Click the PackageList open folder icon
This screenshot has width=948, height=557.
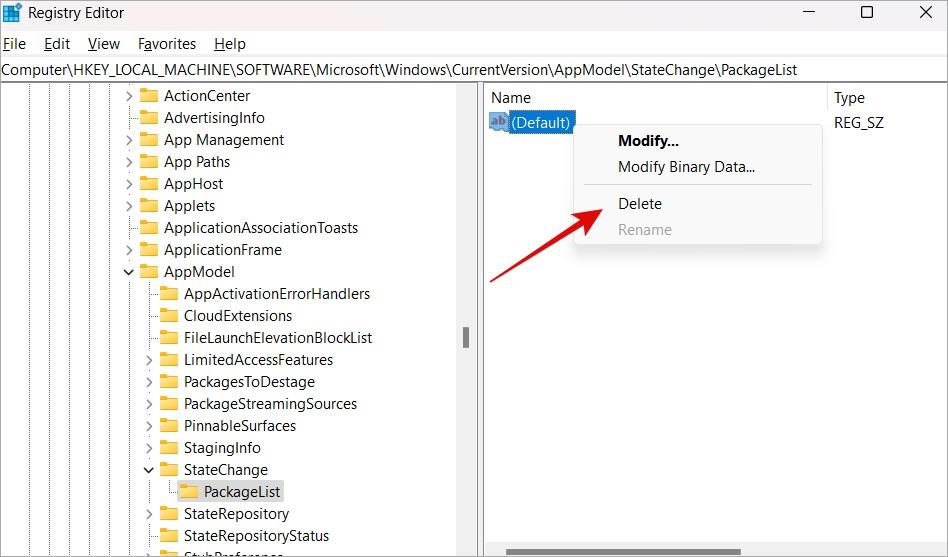[x=189, y=492]
